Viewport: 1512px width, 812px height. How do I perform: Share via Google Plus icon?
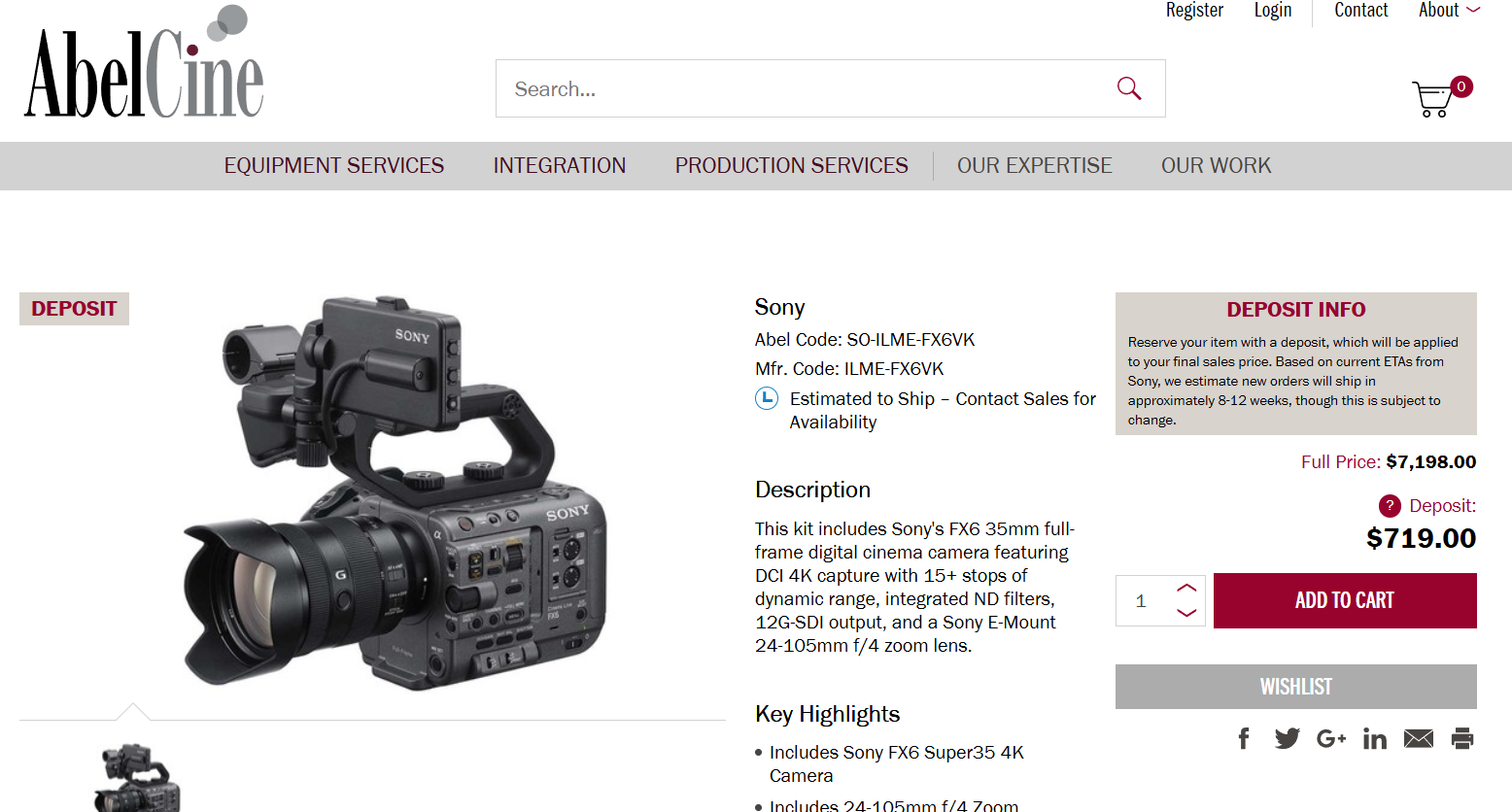1330,739
